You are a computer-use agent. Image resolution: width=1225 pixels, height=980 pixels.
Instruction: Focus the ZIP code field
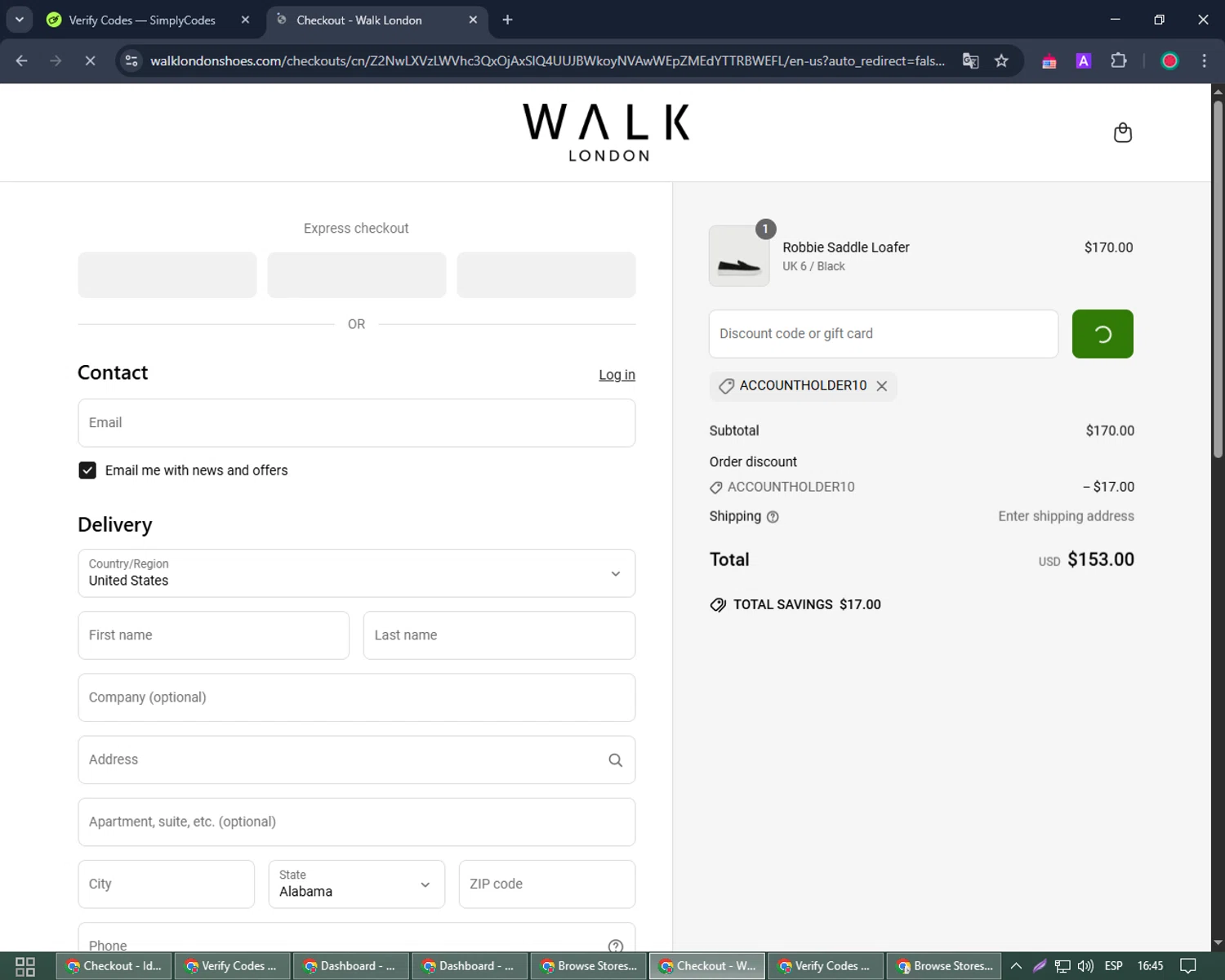tap(547, 884)
